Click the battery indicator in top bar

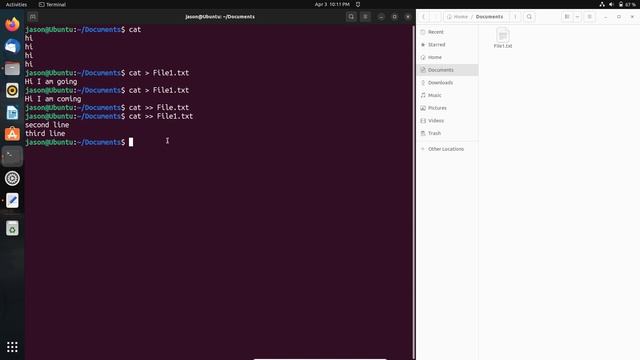click(x=627, y=4)
